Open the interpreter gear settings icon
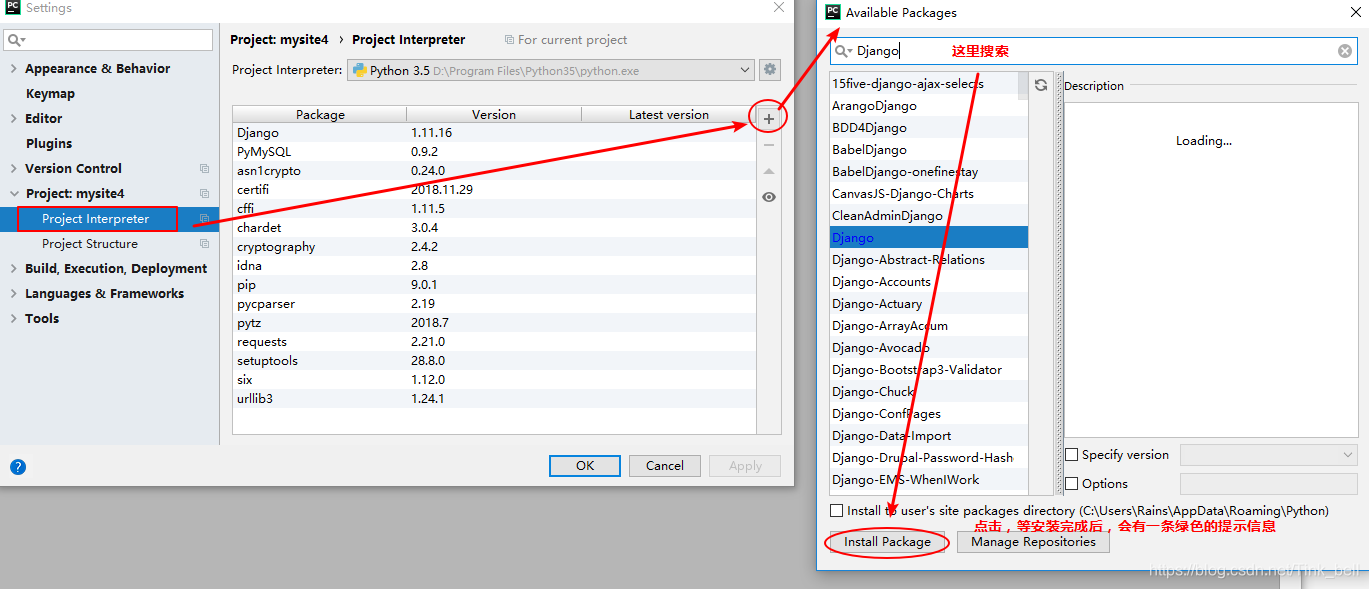The height and width of the screenshot is (589, 1369). click(769, 70)
